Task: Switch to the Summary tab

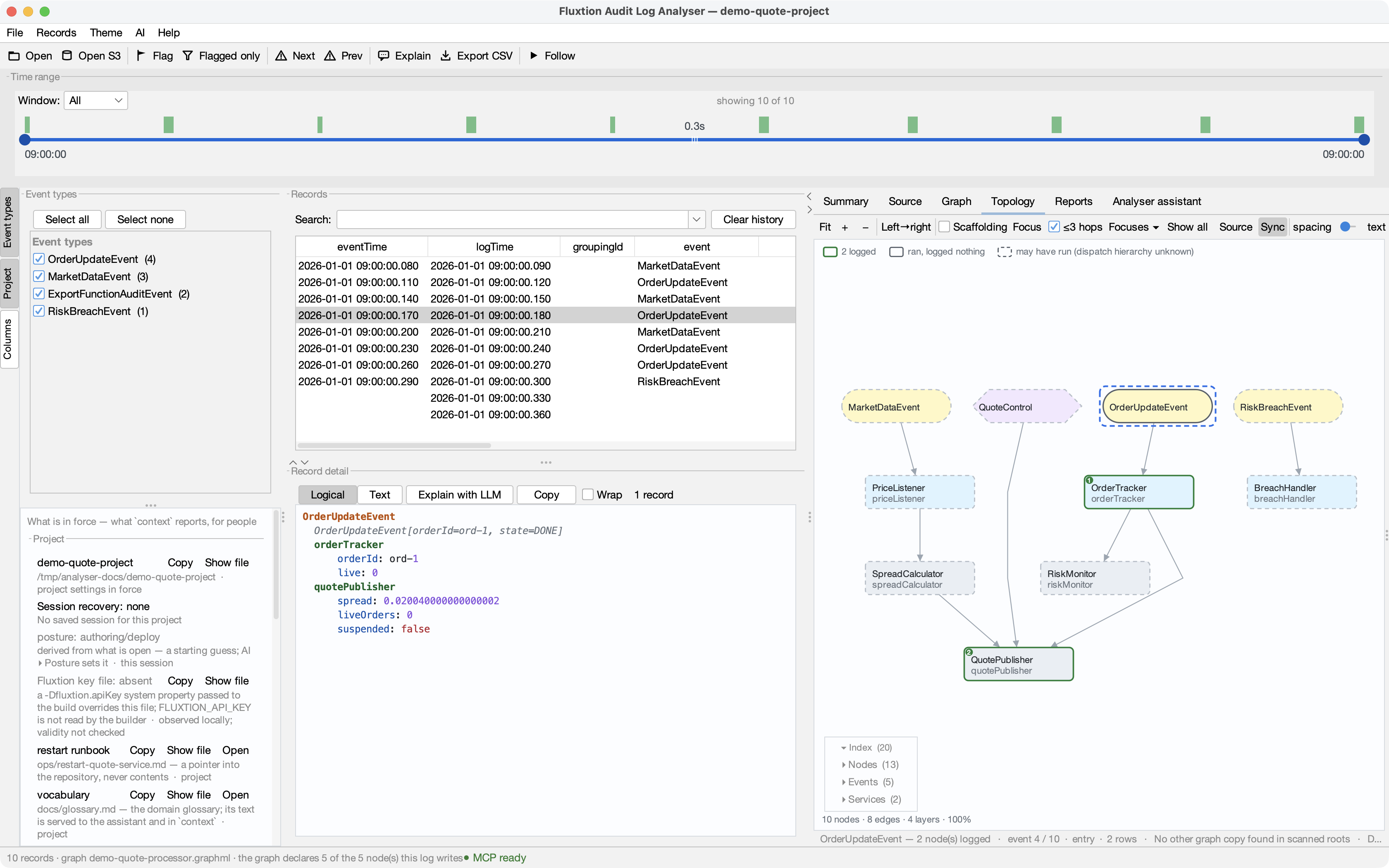Action: point(845,202)
